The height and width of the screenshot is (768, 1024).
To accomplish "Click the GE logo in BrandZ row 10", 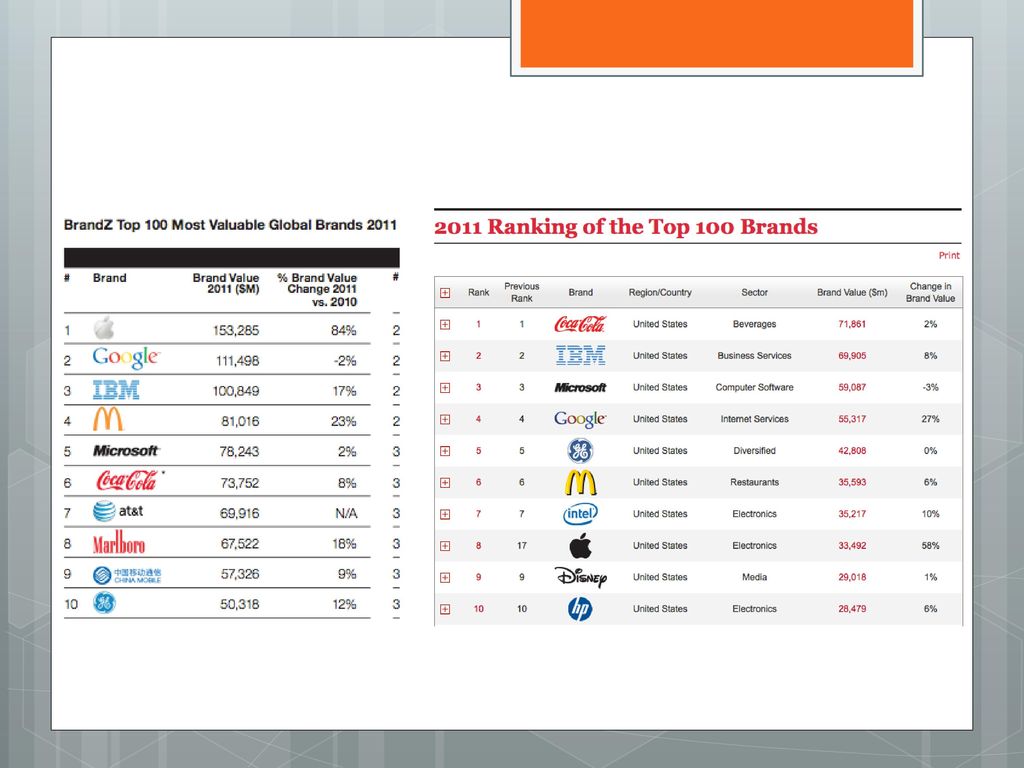I will coord(104,602).
